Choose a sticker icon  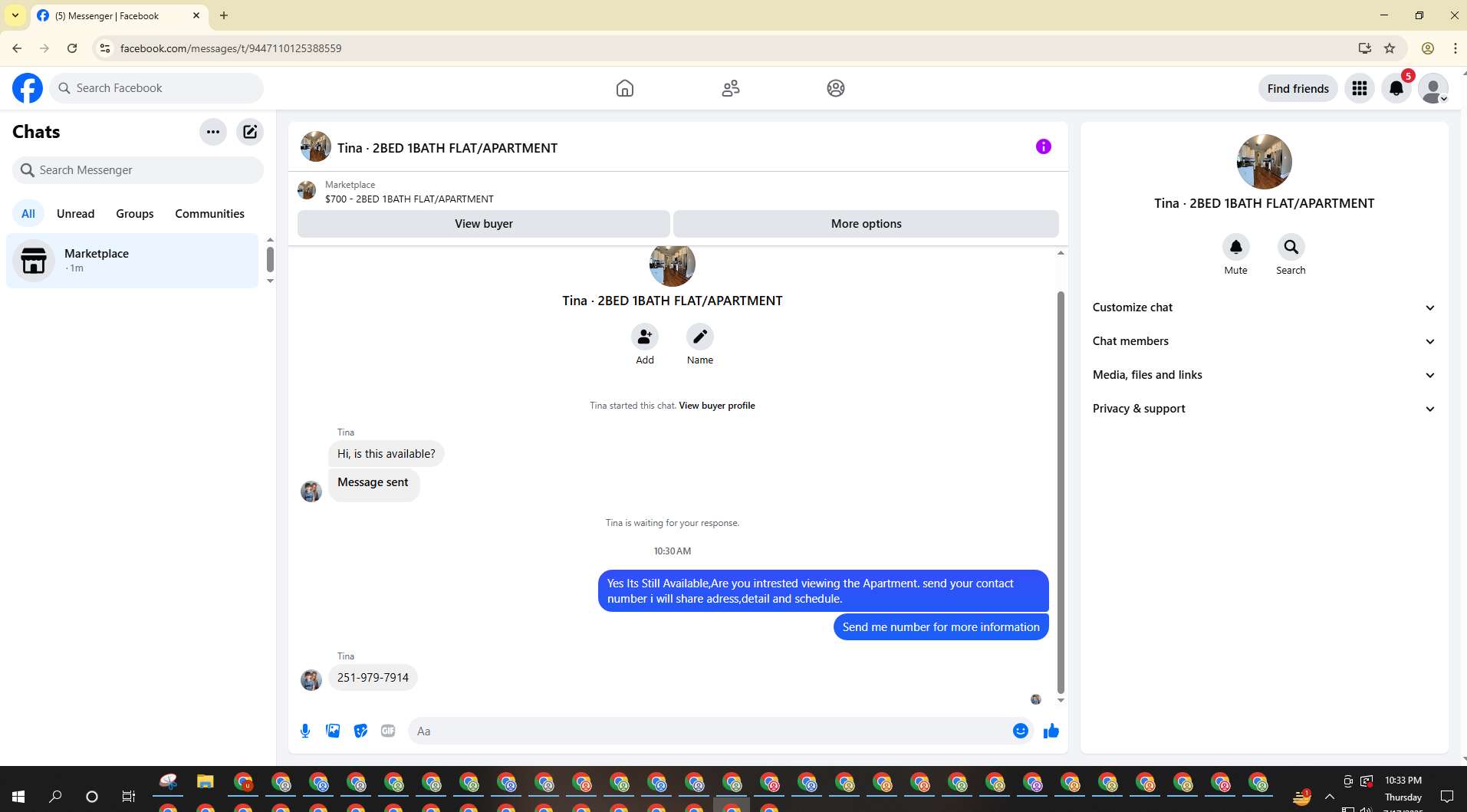click(x=360, y=731)
